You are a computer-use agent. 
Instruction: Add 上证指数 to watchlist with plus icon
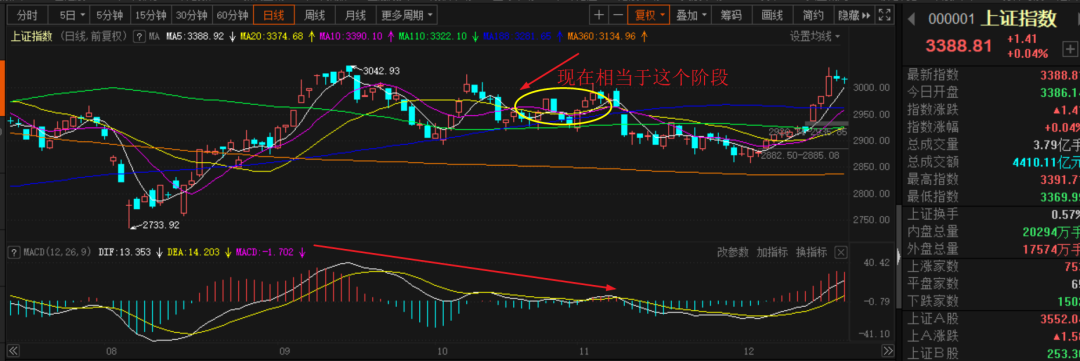[1070, 50]
